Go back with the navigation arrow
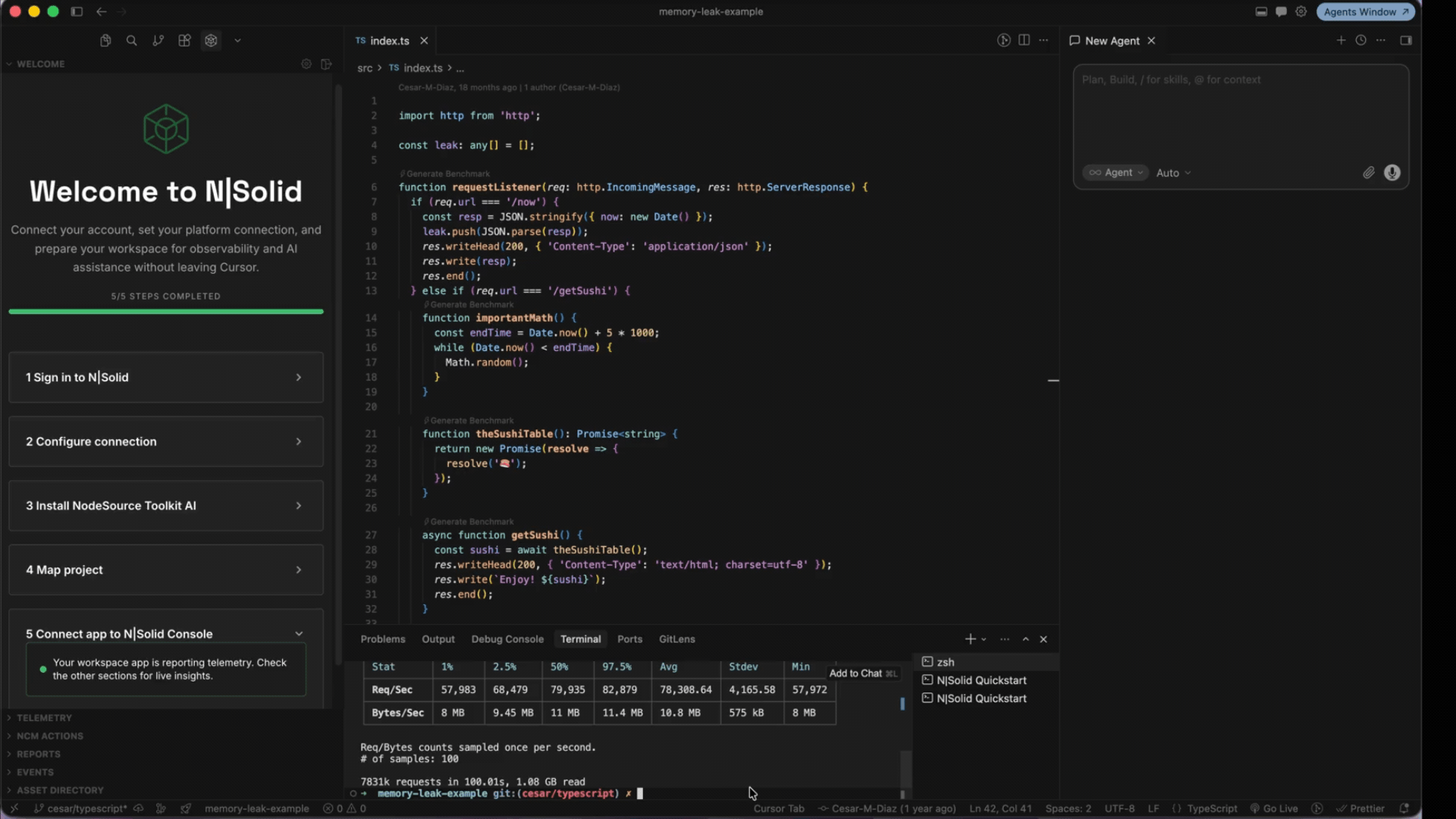 tap(101, 11)
